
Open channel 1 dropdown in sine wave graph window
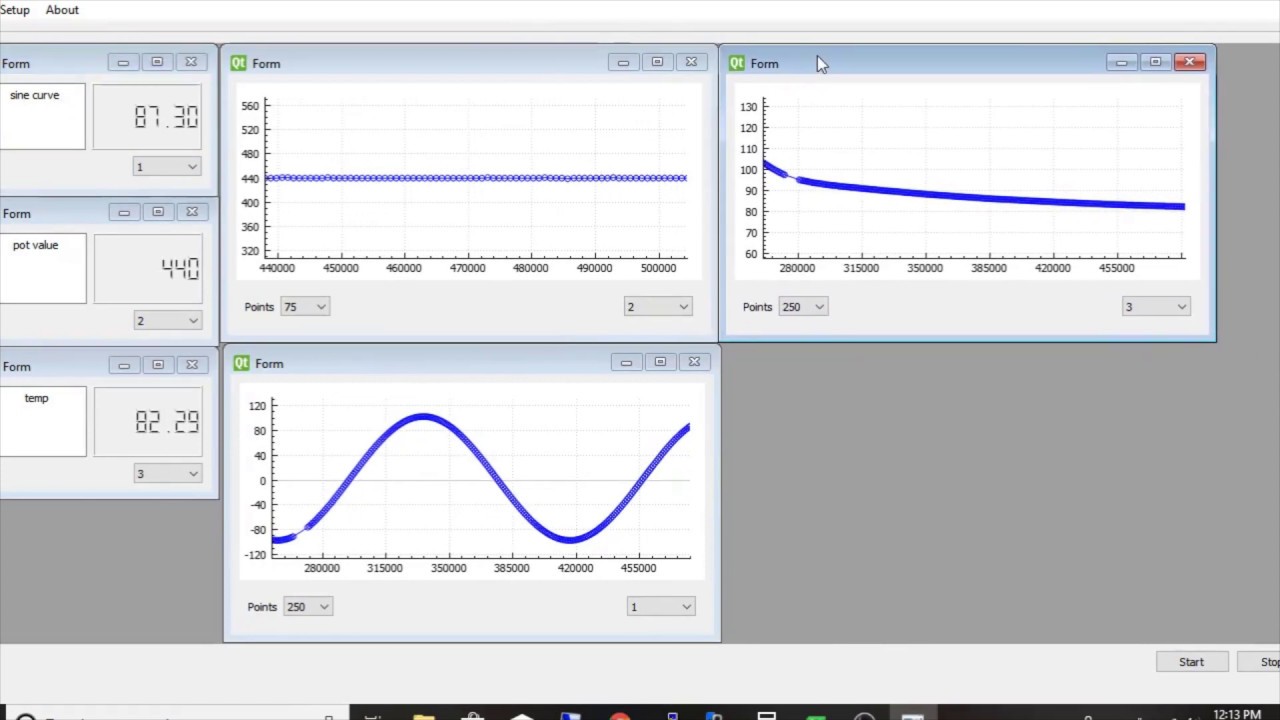point(660,607)
